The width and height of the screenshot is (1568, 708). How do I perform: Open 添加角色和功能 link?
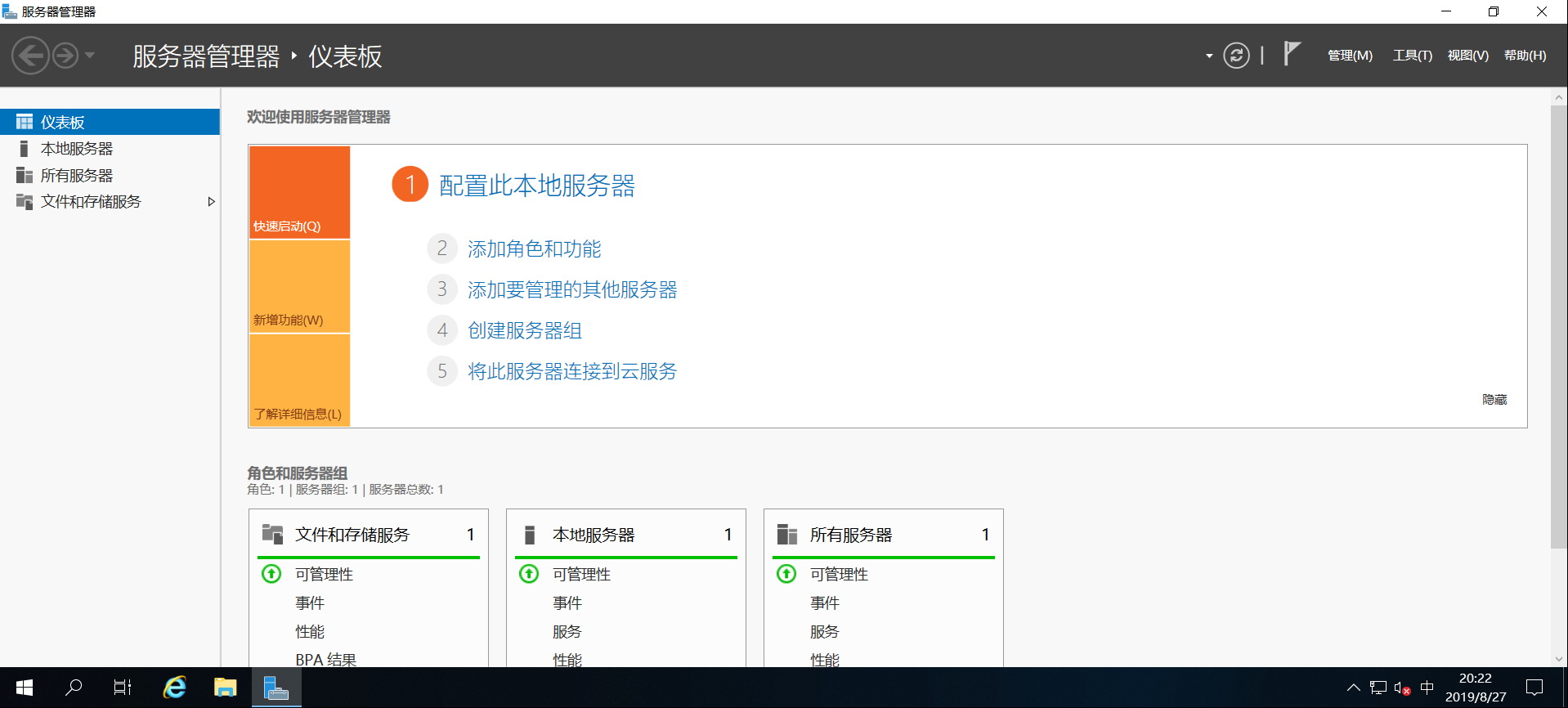click(535, 249)
